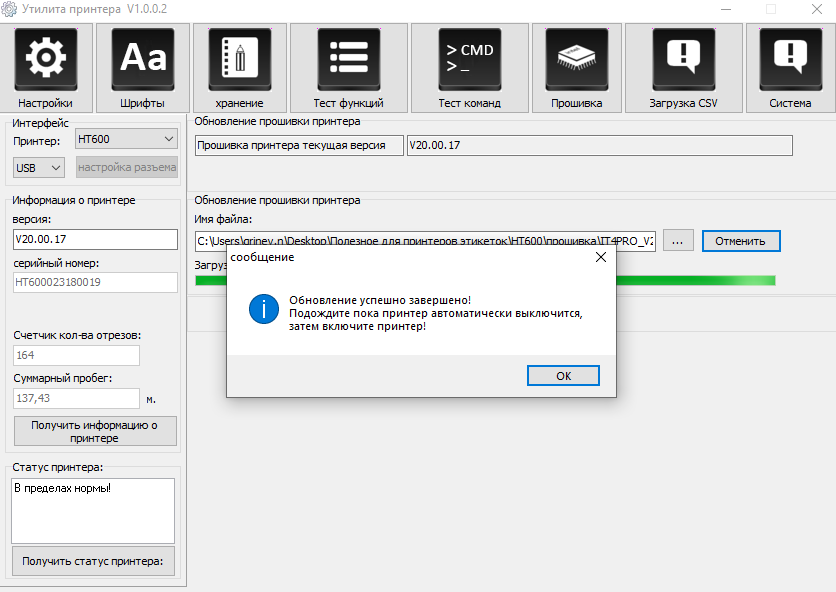Screen dimensions: 836x592
Task: Click the browse file button with ellipsis
Action: point(677,241)
